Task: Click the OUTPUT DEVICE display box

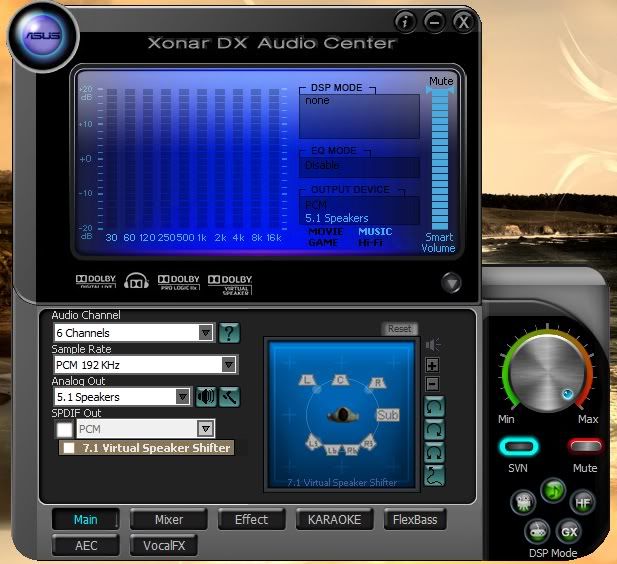Action: (x=359, y=211)
